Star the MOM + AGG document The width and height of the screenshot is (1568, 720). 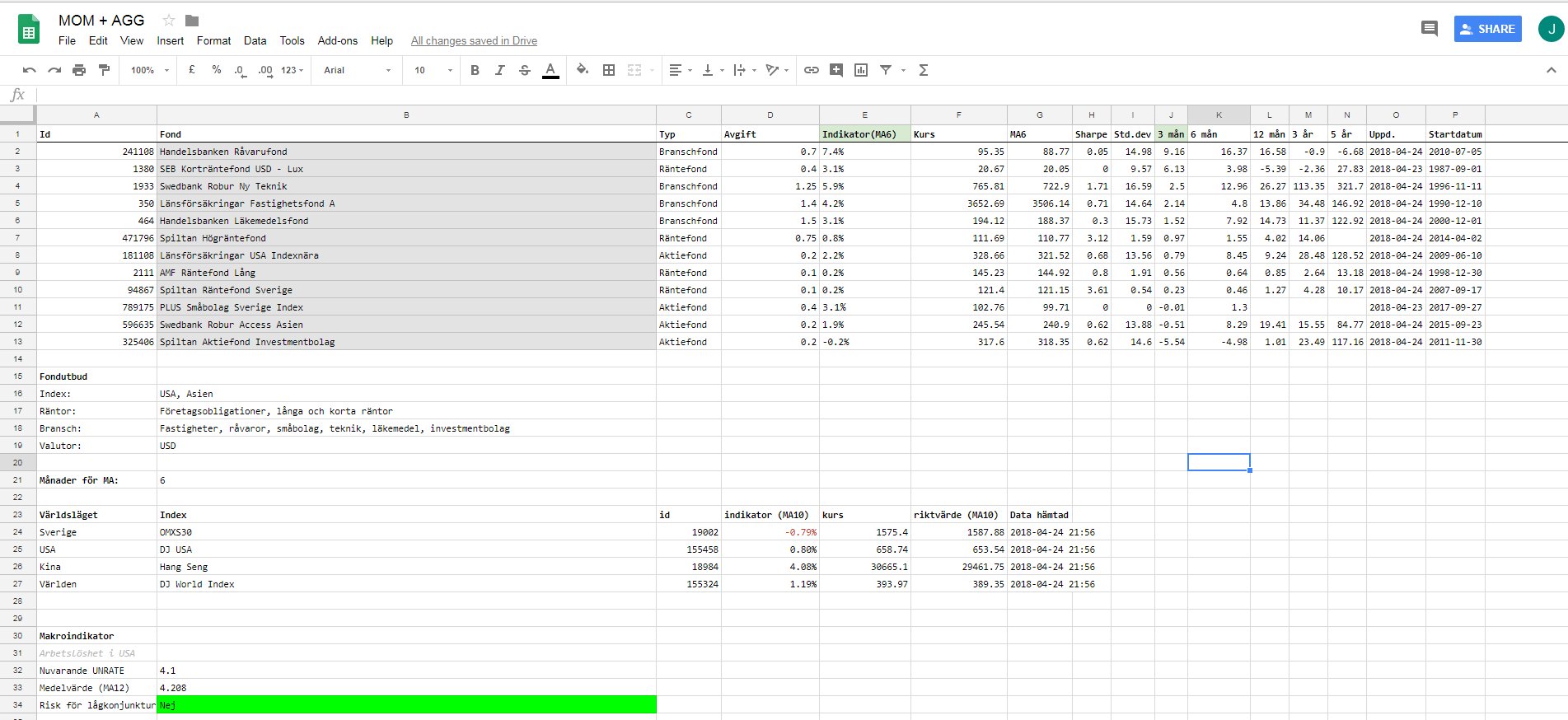[x=169, y=21]
